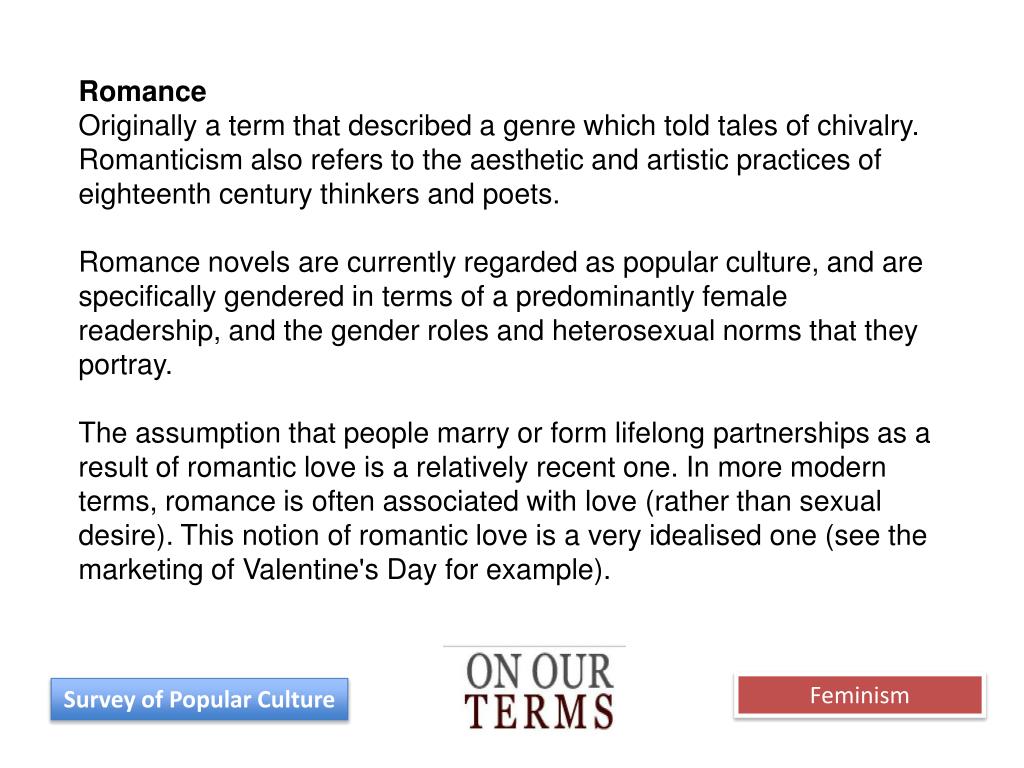The image size is (1024, 768).
Task: Click the word portray
Action: pyautogui.click(x=124, y=365)
